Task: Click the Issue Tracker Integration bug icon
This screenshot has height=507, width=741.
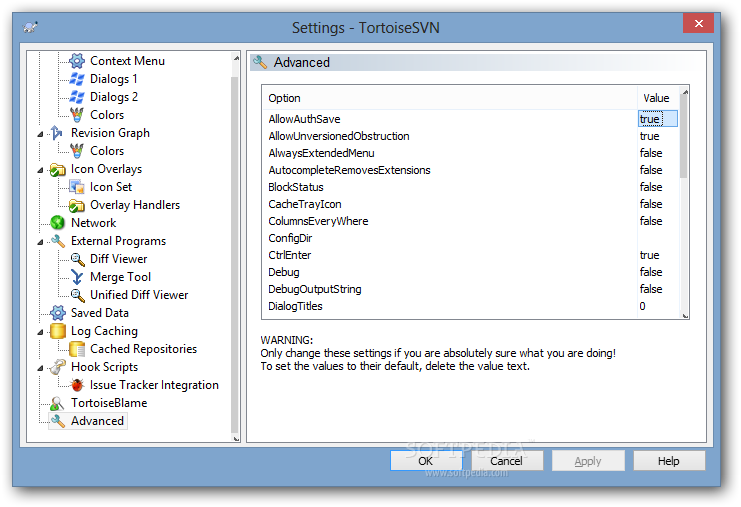Action: point(77,385)
